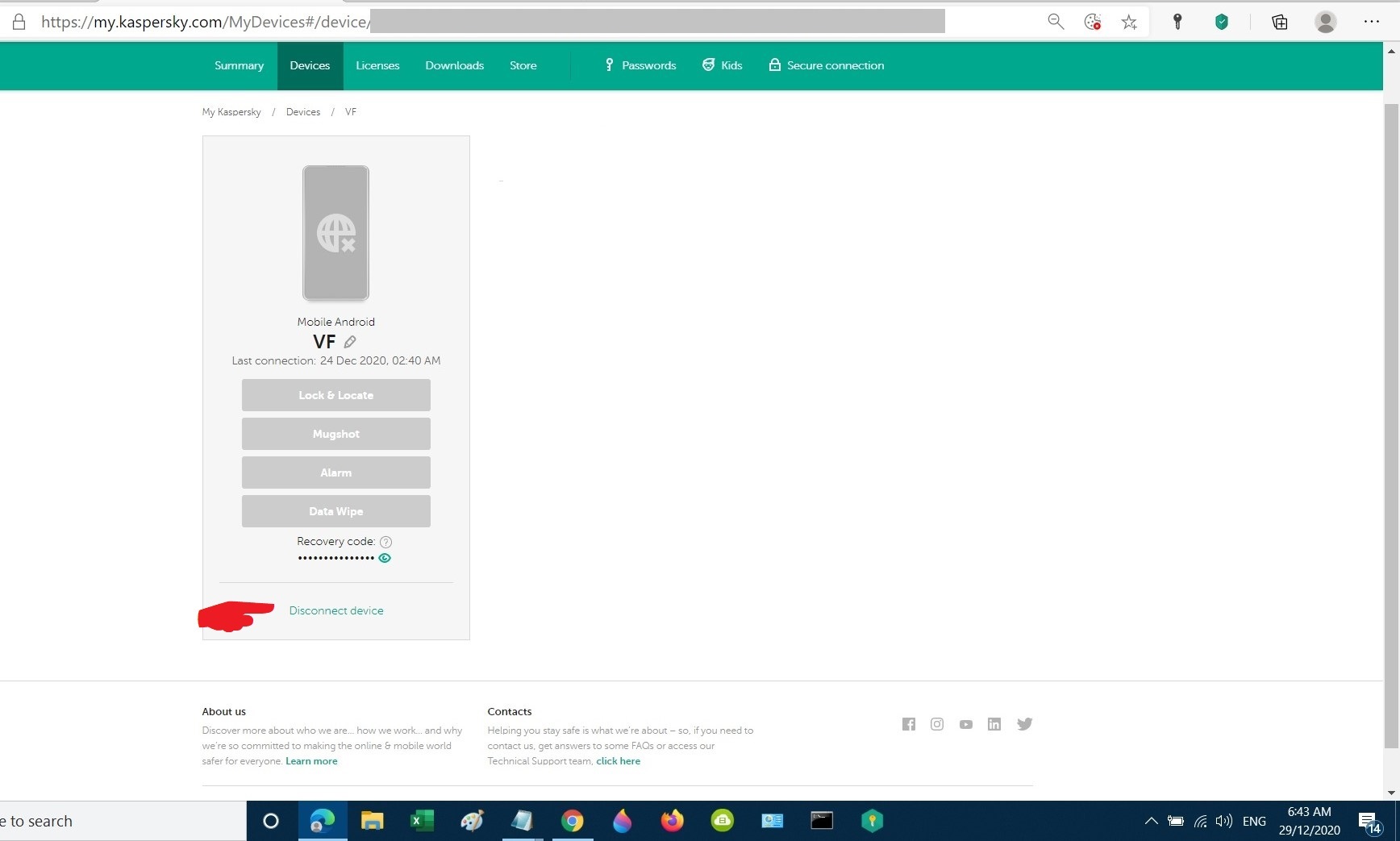Click the Devices breadcrumb link
Screen dimensions: 1400x841
303,112
